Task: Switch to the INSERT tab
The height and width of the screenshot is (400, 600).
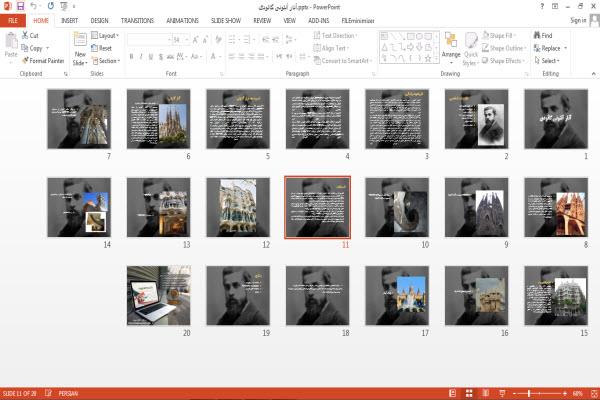Action: tap(69, 21)
